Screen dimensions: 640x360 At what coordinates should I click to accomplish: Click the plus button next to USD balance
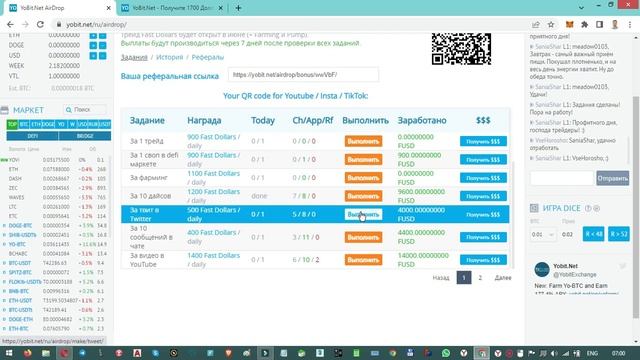click(x=93, y=55)
